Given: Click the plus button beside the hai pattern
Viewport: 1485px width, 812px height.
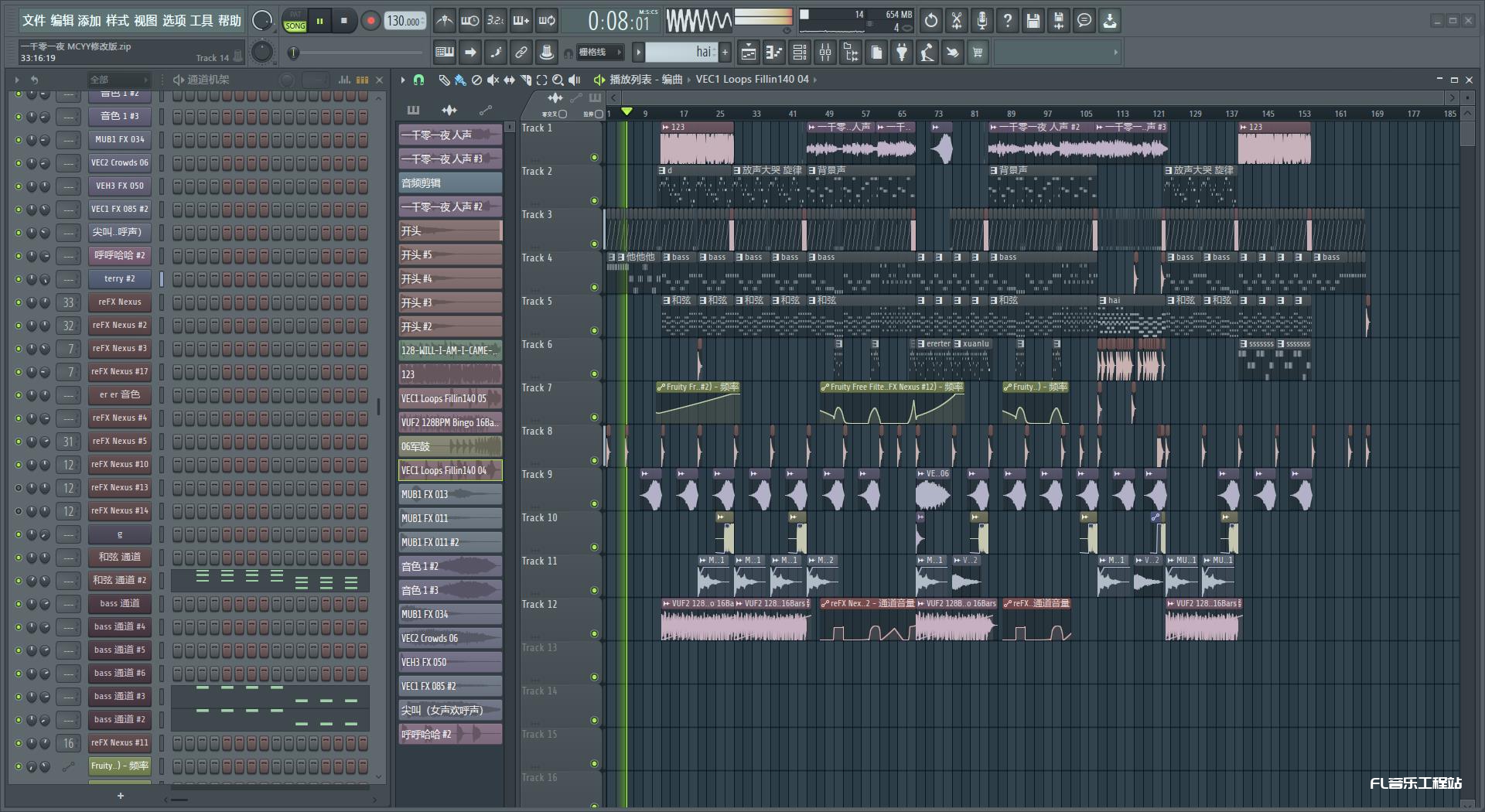Looking at the screenshot, I should pyautogui.click(x=725, y=53).
